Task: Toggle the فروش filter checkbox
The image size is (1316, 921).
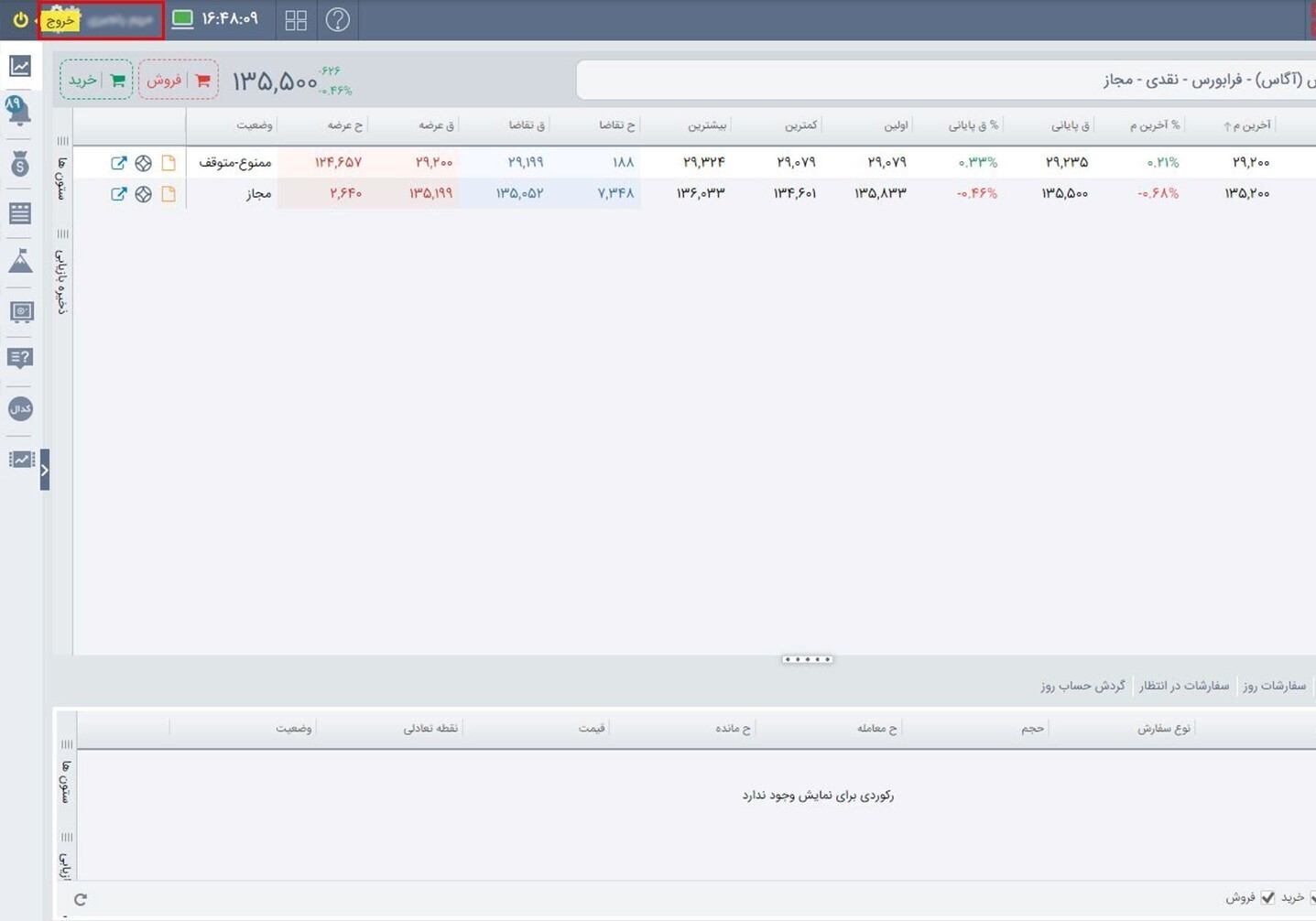Action: (x=1267, y=897)
